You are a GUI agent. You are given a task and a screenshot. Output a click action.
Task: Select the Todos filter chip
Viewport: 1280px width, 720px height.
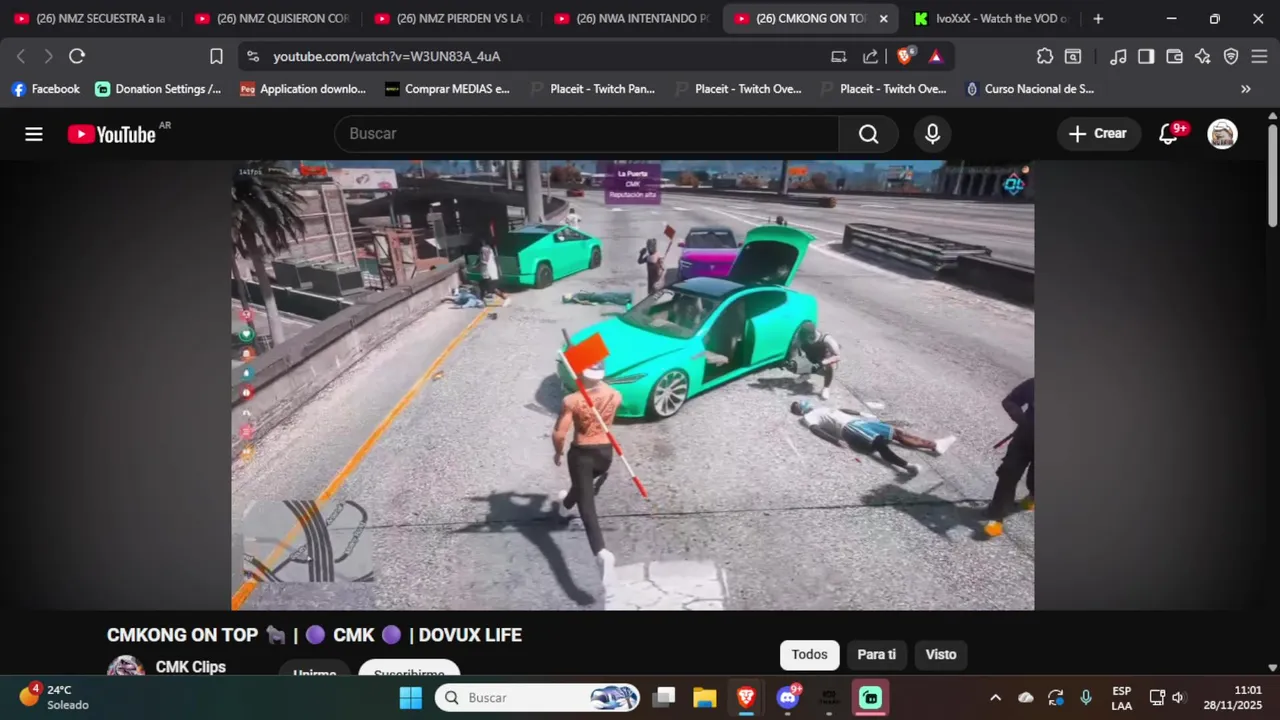tap(809, 655)
